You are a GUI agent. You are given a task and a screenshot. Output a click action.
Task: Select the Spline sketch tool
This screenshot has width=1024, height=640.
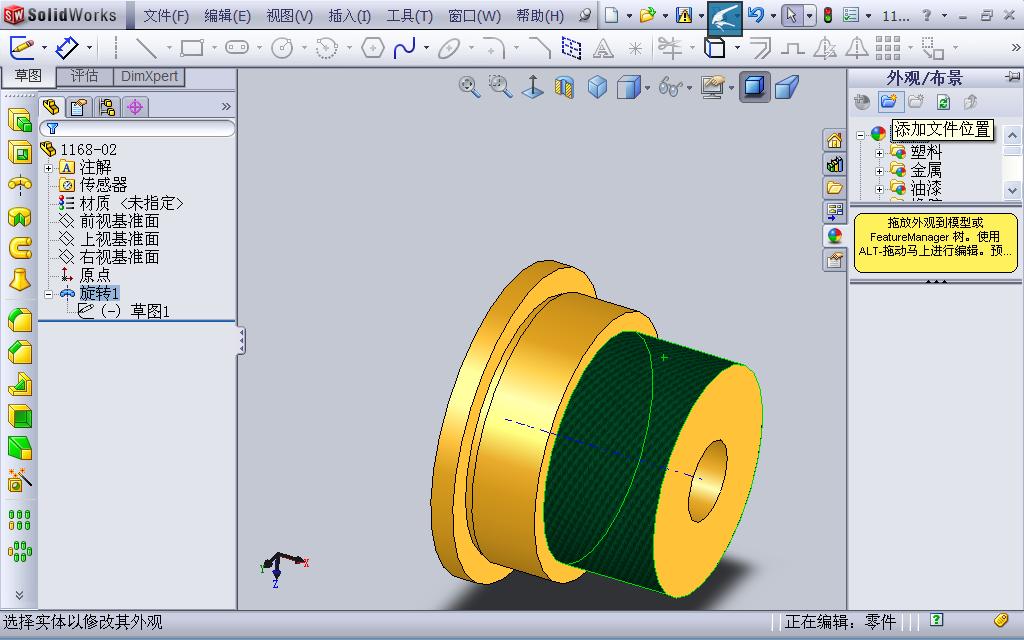pos(405,48)
